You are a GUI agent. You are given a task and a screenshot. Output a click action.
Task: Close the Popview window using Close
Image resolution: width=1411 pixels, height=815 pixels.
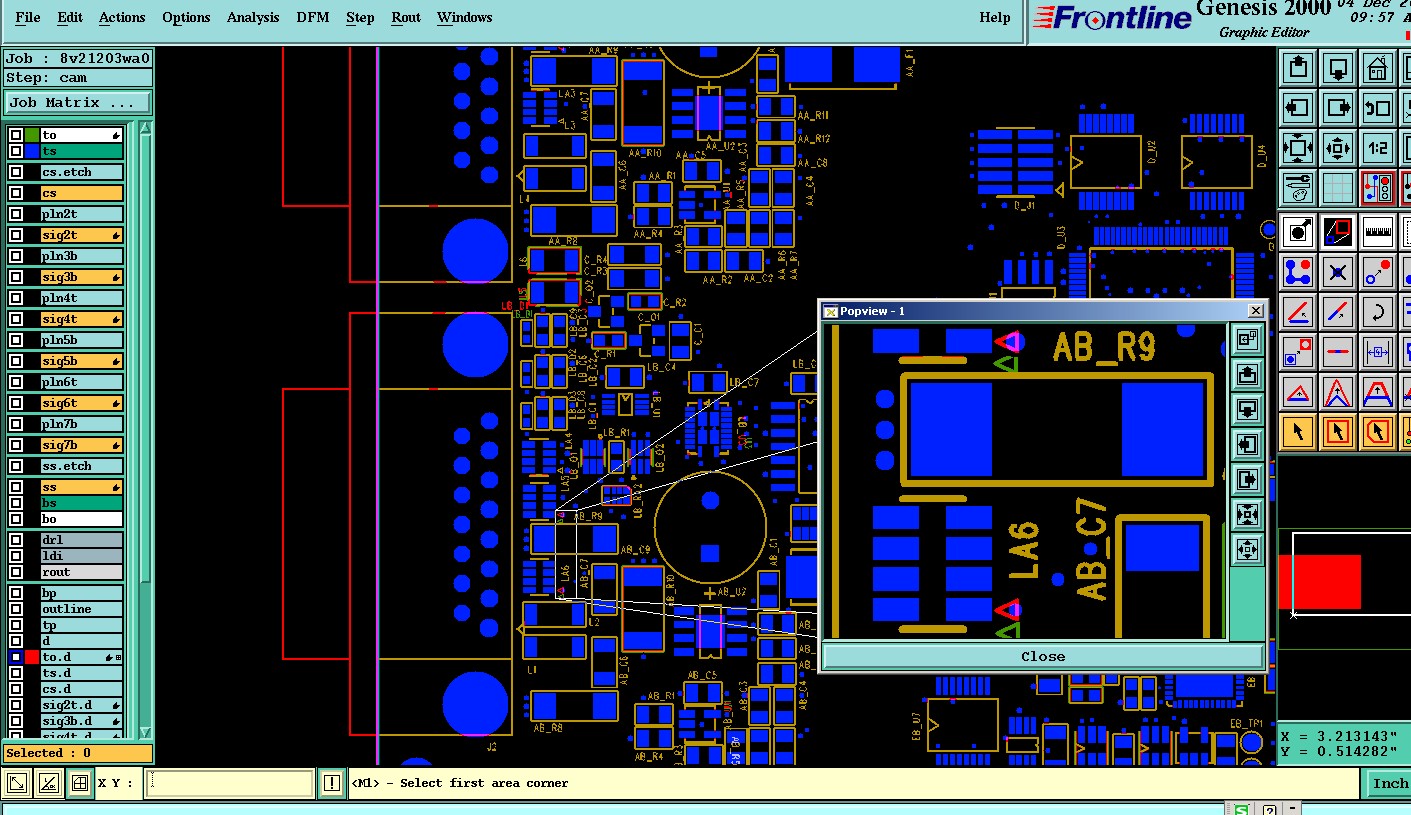(1043, 656)
